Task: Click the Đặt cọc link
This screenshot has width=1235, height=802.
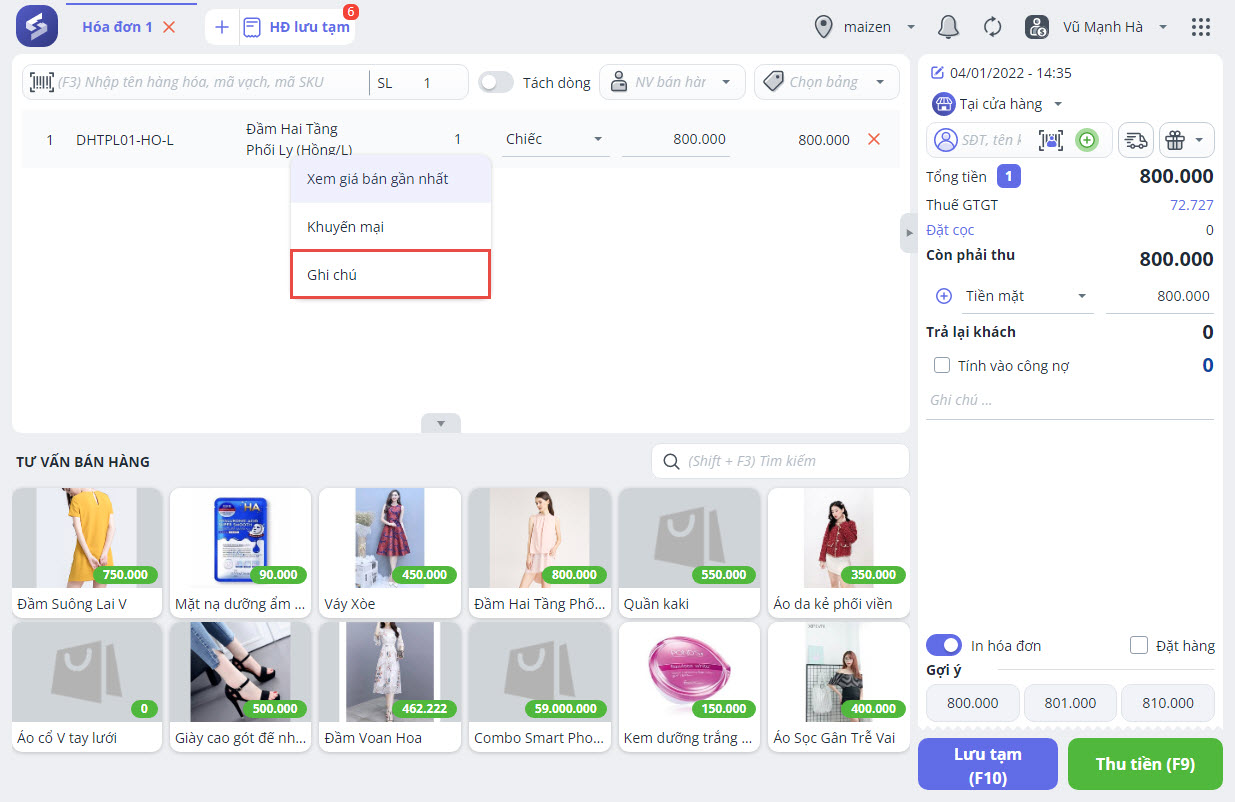Action: point(950,230)
